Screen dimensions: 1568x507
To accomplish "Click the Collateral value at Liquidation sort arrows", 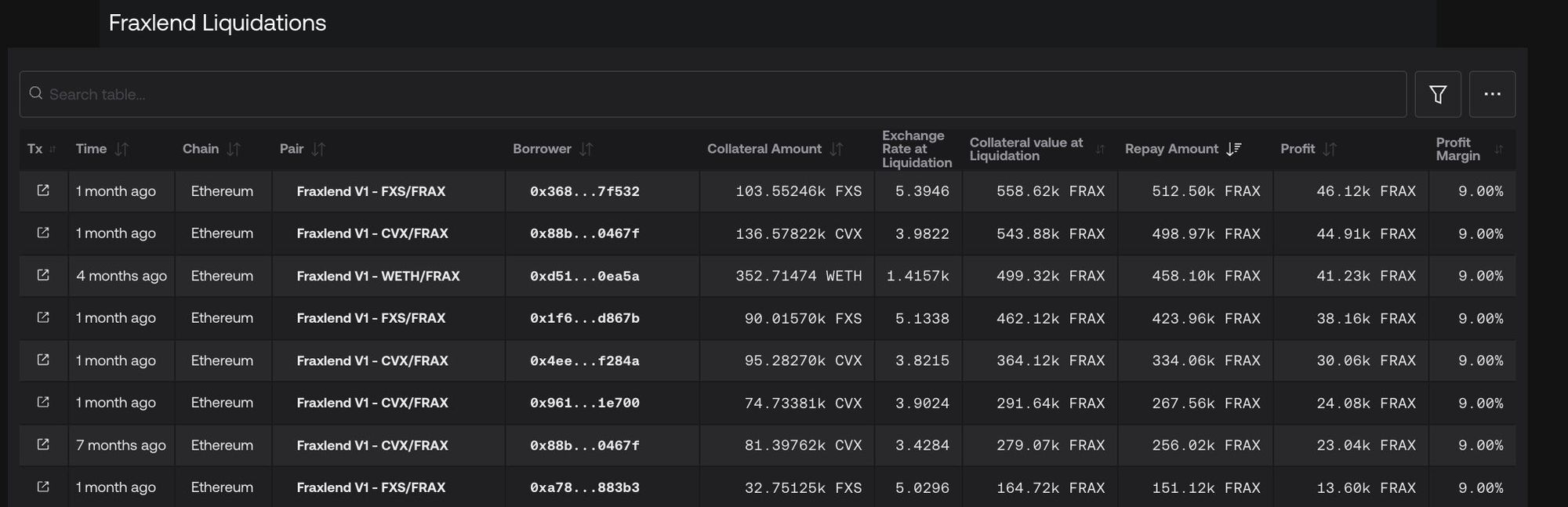I will click(x=1099, y=149).
